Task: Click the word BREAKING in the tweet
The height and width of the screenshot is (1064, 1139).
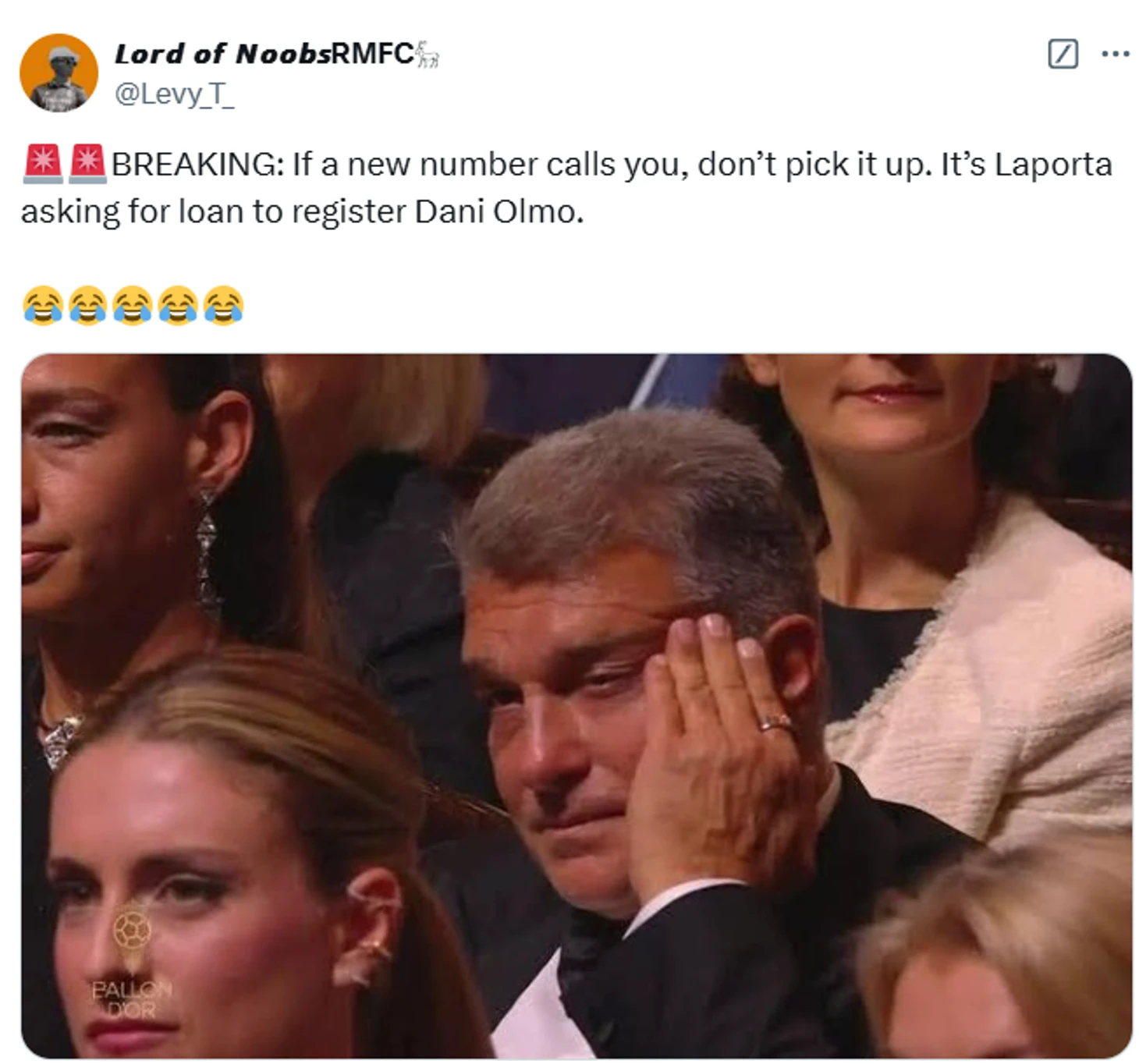Action: [x=198, y=165]
